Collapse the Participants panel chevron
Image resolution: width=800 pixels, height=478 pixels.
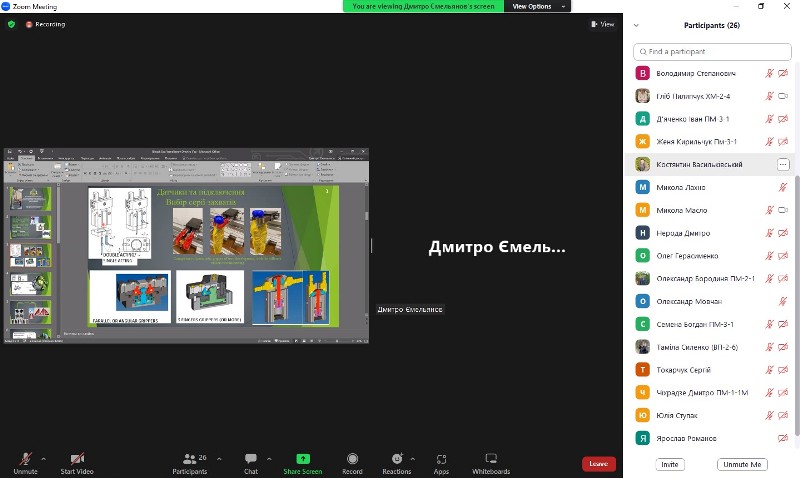click(637, 25)
